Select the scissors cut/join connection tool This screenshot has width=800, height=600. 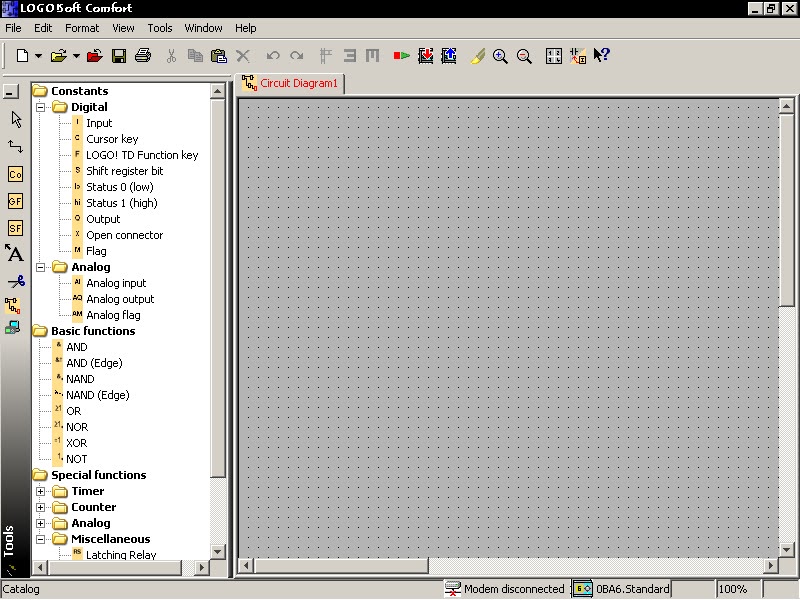(x=13, y=281)
